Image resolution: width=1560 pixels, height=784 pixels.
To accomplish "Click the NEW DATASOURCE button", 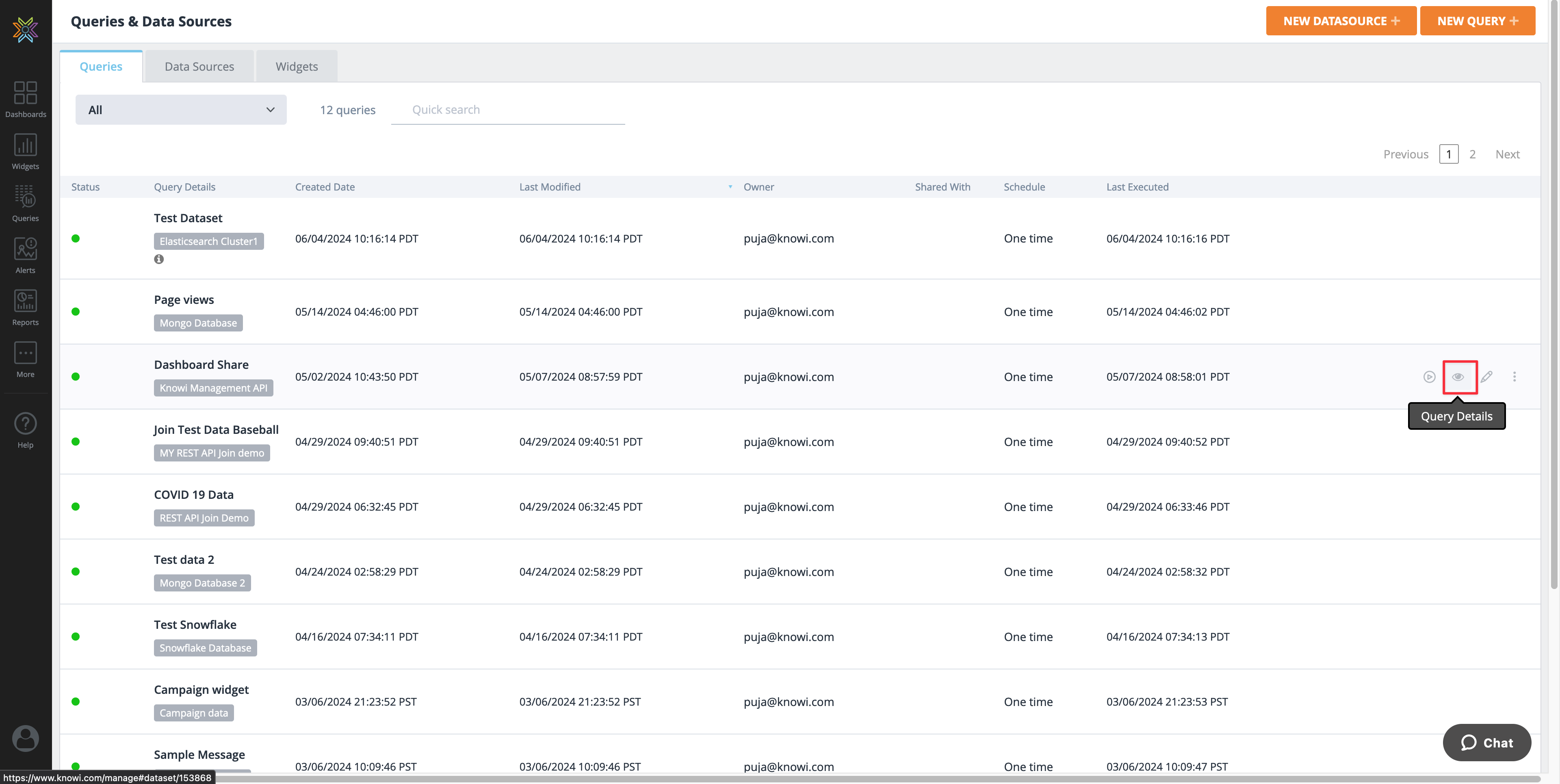I will [1341, 20].
